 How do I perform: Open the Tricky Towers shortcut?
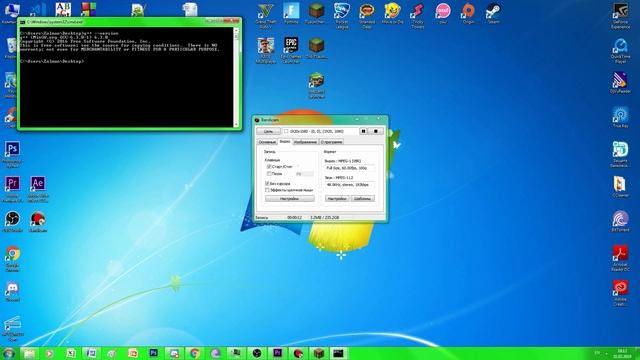[418, 16]
